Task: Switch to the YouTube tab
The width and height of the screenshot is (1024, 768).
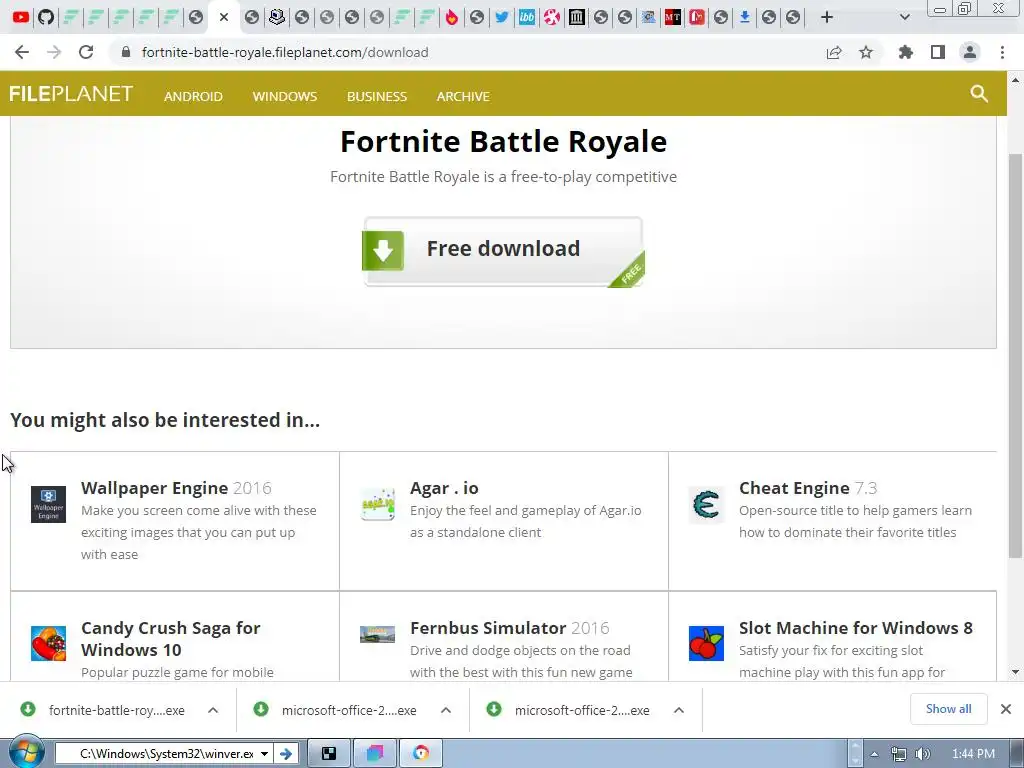Action: pyautogui.click(x=21, y=17)
